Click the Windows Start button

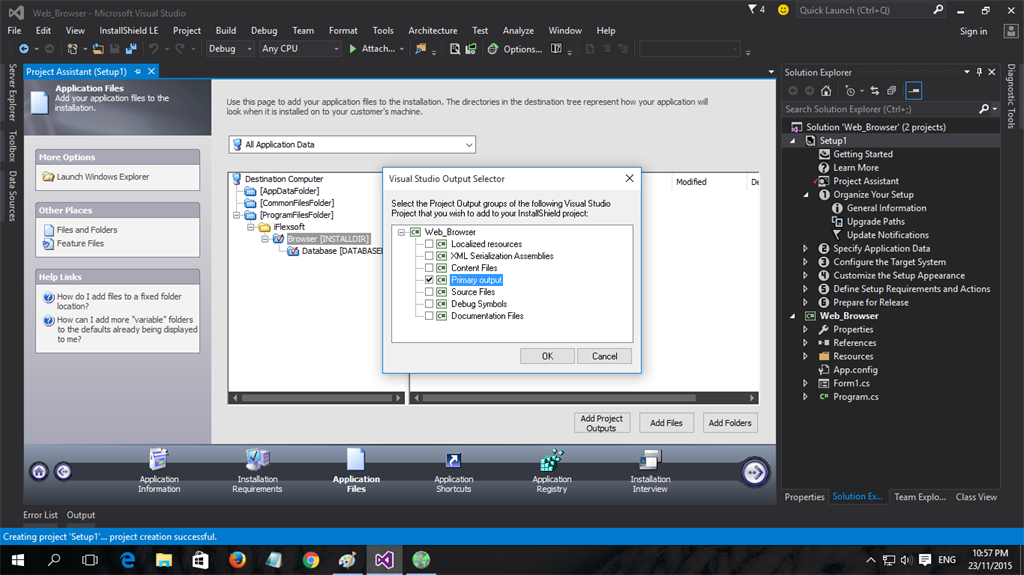[18, 560]
